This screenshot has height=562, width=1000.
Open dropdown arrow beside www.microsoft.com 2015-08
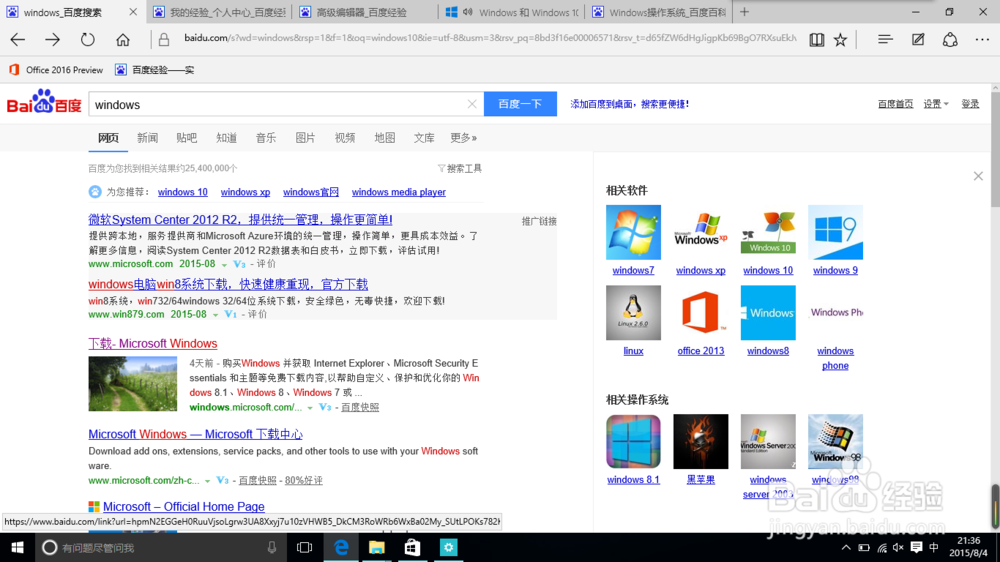point(224,264)
